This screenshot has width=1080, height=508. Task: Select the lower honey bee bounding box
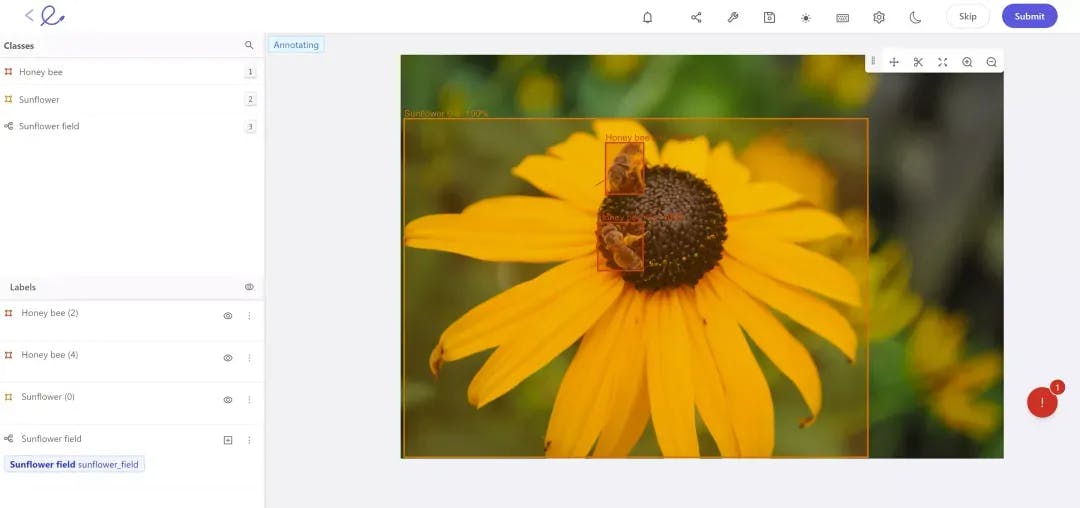tap(621, 246)
